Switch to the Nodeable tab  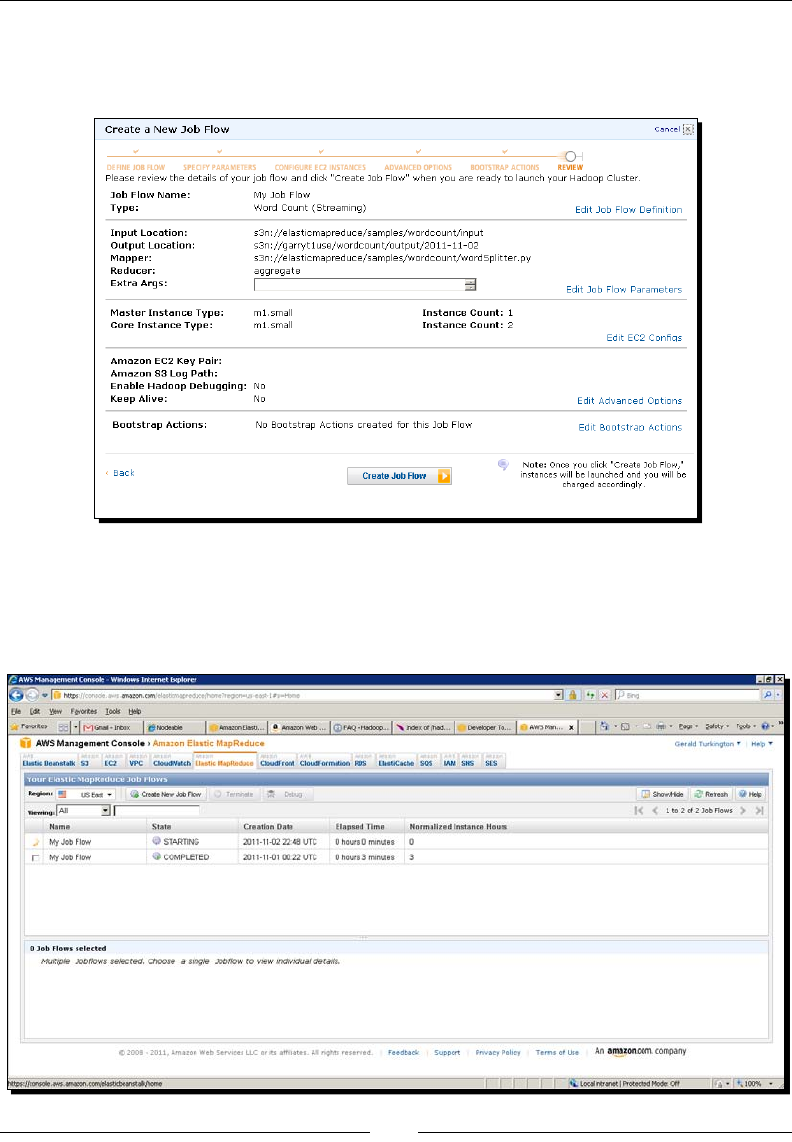click(x=175, y=727)
